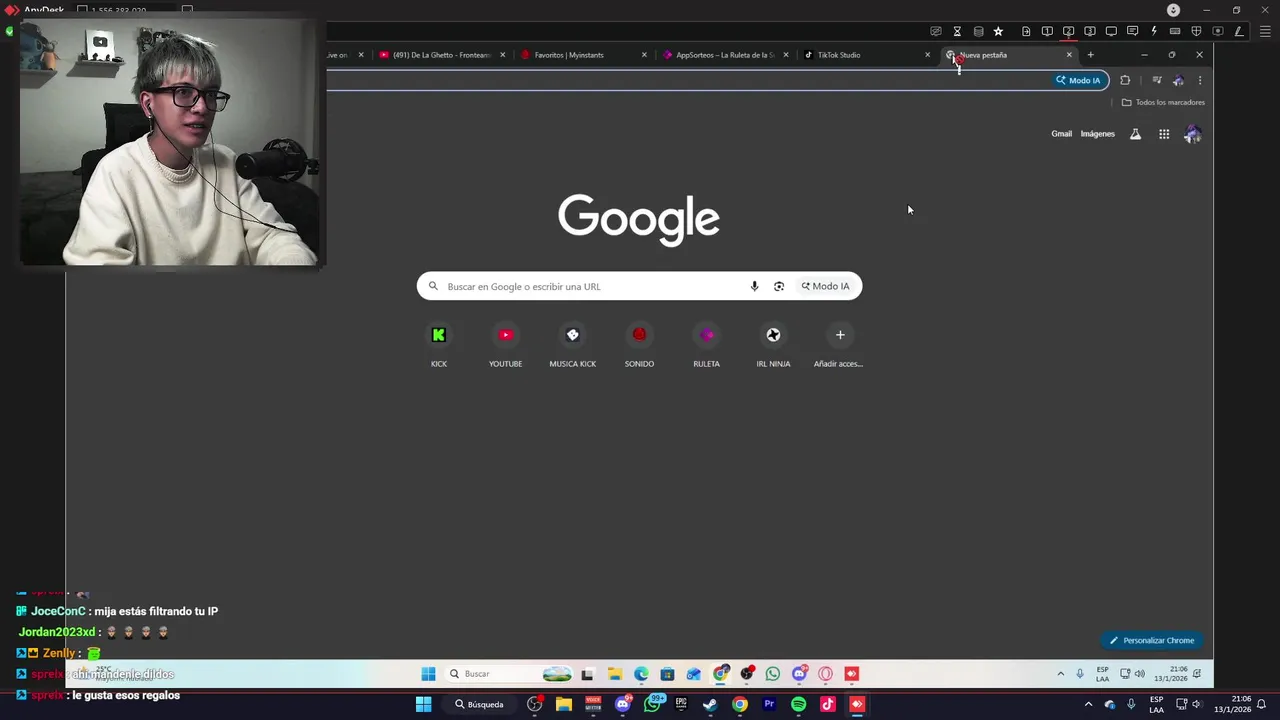The height and width of the screenshot is (720, 1280).
Task: Open AnyDesk actions lightning icon
Action: (x=1154, y=32)
